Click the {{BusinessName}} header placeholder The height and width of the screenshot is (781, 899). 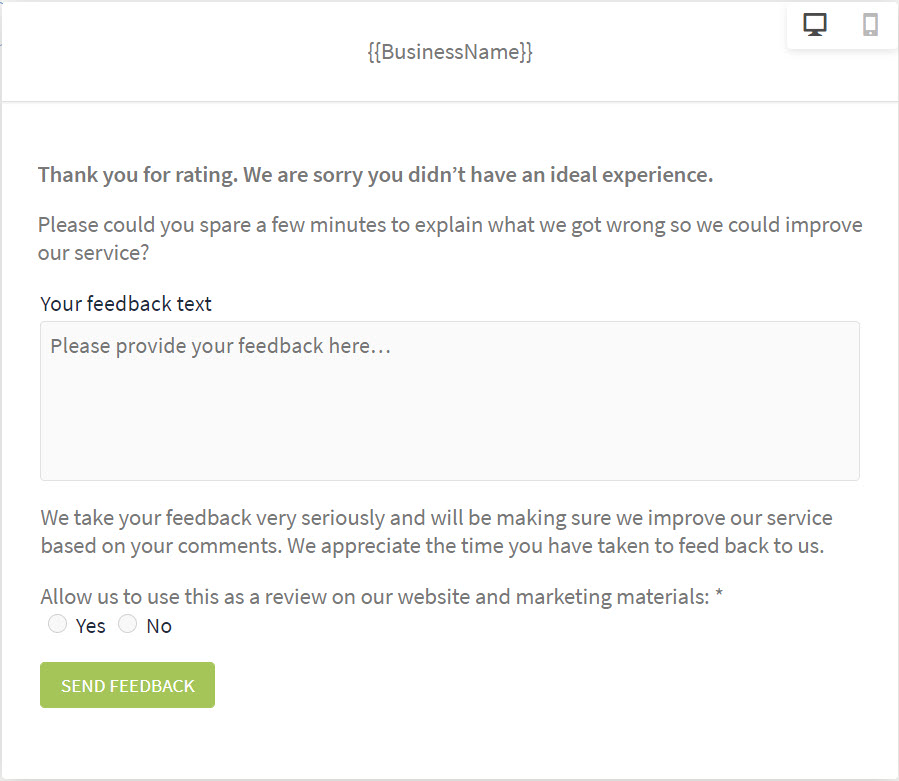point(450,52)
